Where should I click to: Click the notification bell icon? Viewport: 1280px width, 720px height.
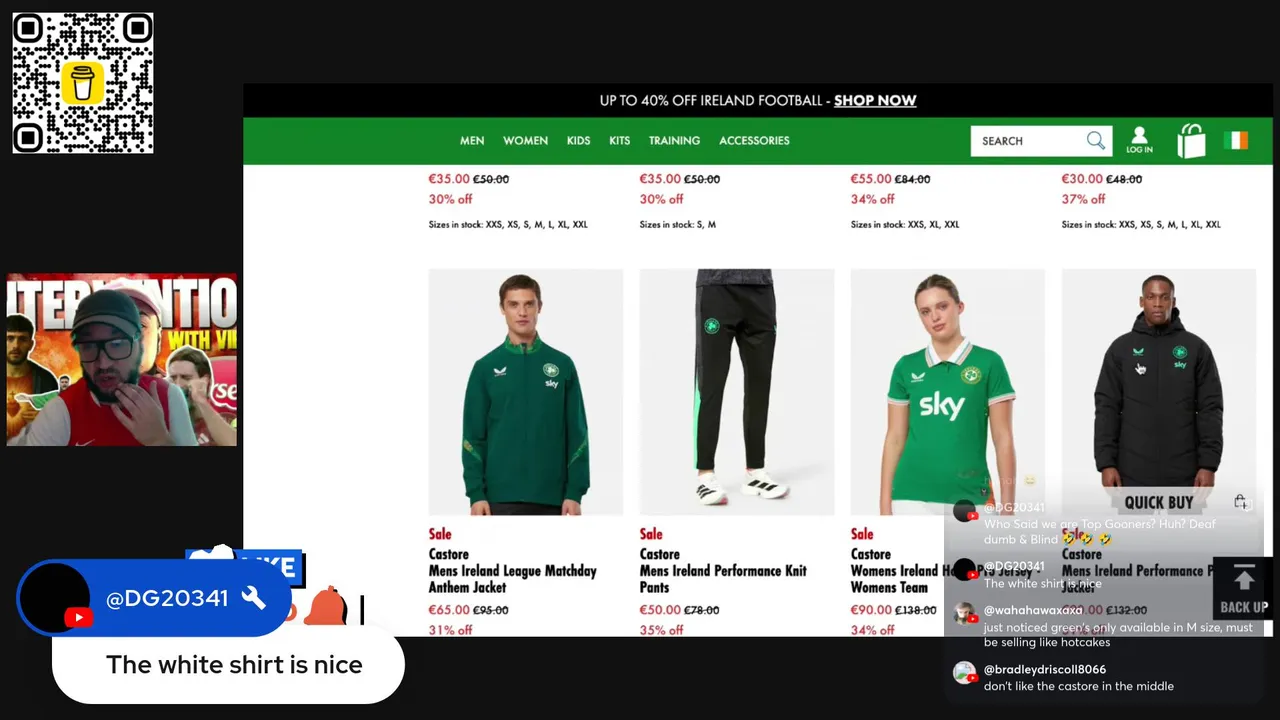point(324,606)
